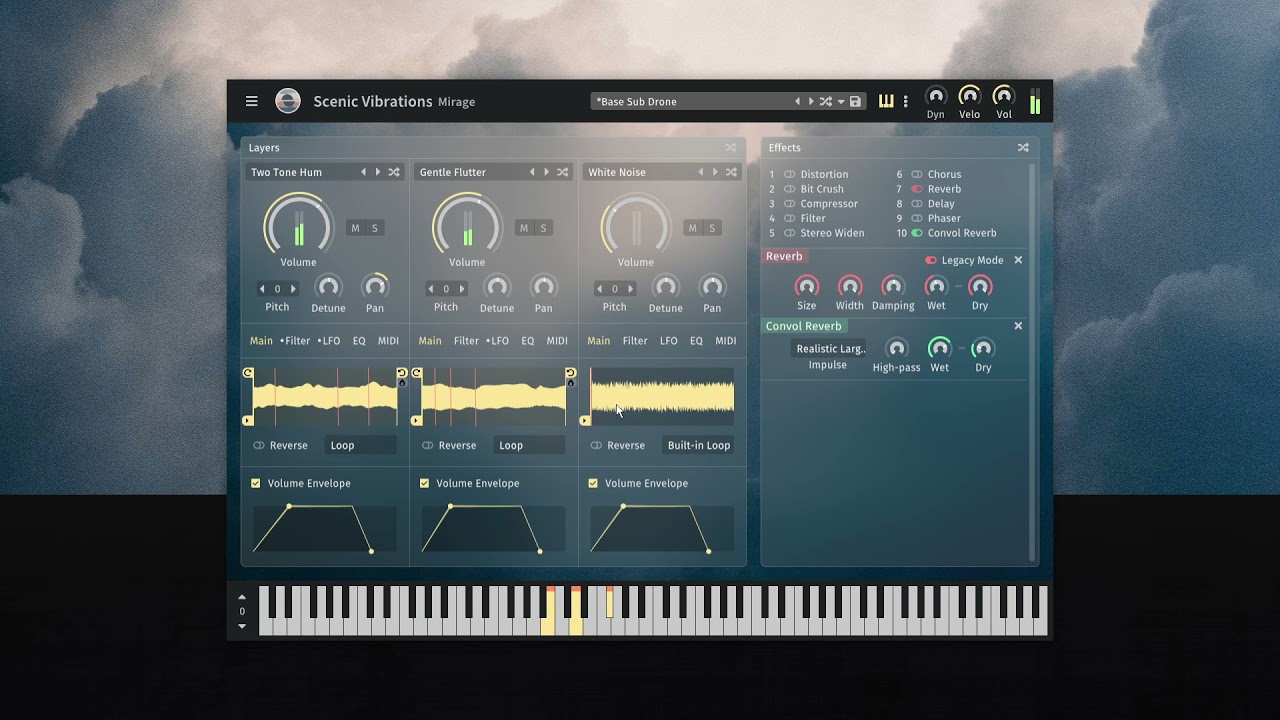Go to next preset with right arrow

[x=811, y=101]
